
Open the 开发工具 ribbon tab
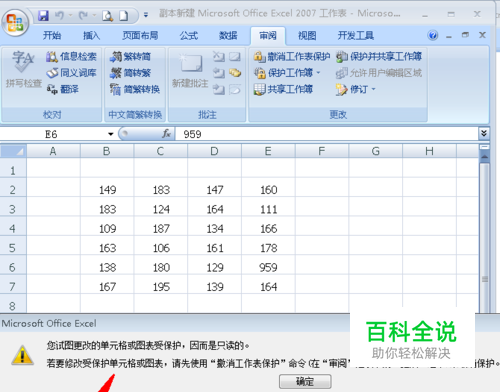[355, 35]
